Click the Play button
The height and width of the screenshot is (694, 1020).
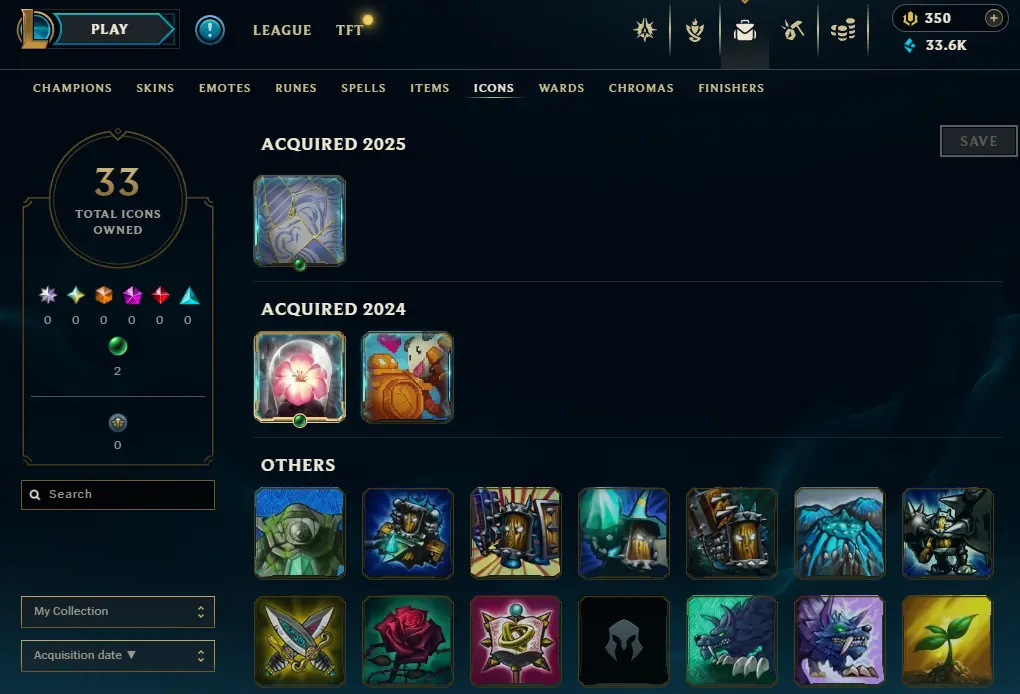click(x=113, y=29)
